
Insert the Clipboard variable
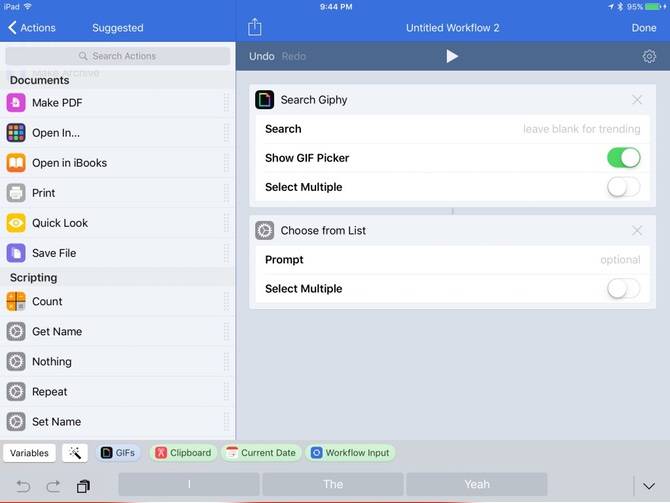tap(183, 453)
